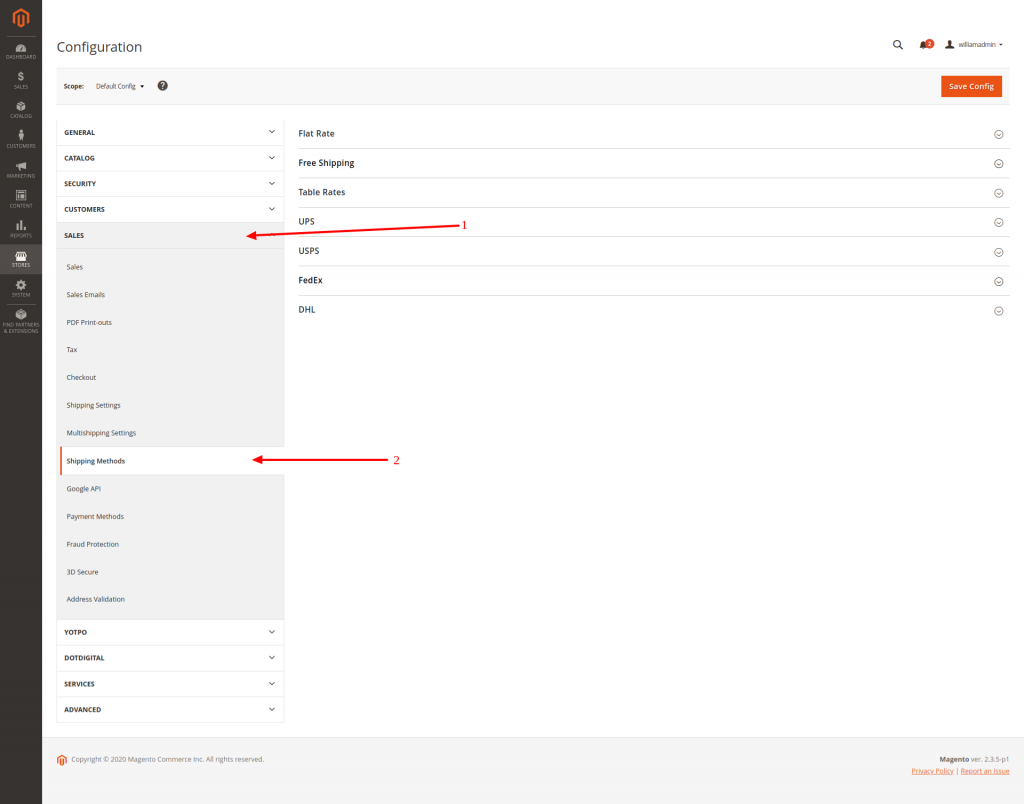Open the Default Config scope dropdown
1024x804 pixels.
pos(120,86)
